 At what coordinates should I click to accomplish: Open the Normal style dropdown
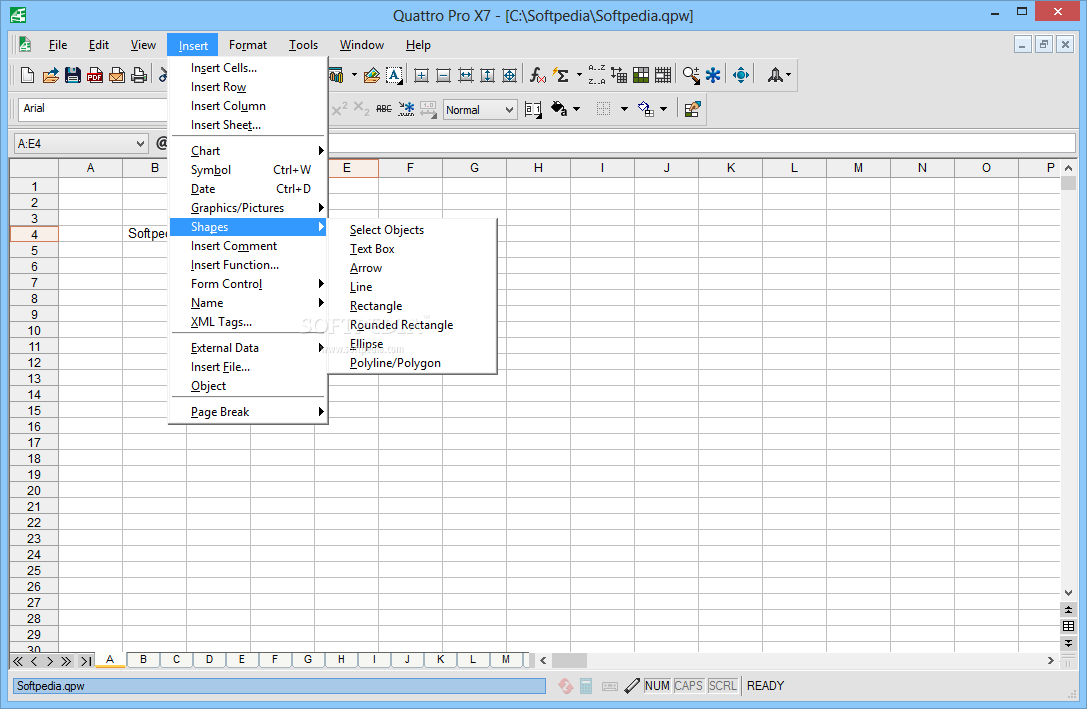tap(510, 110)
